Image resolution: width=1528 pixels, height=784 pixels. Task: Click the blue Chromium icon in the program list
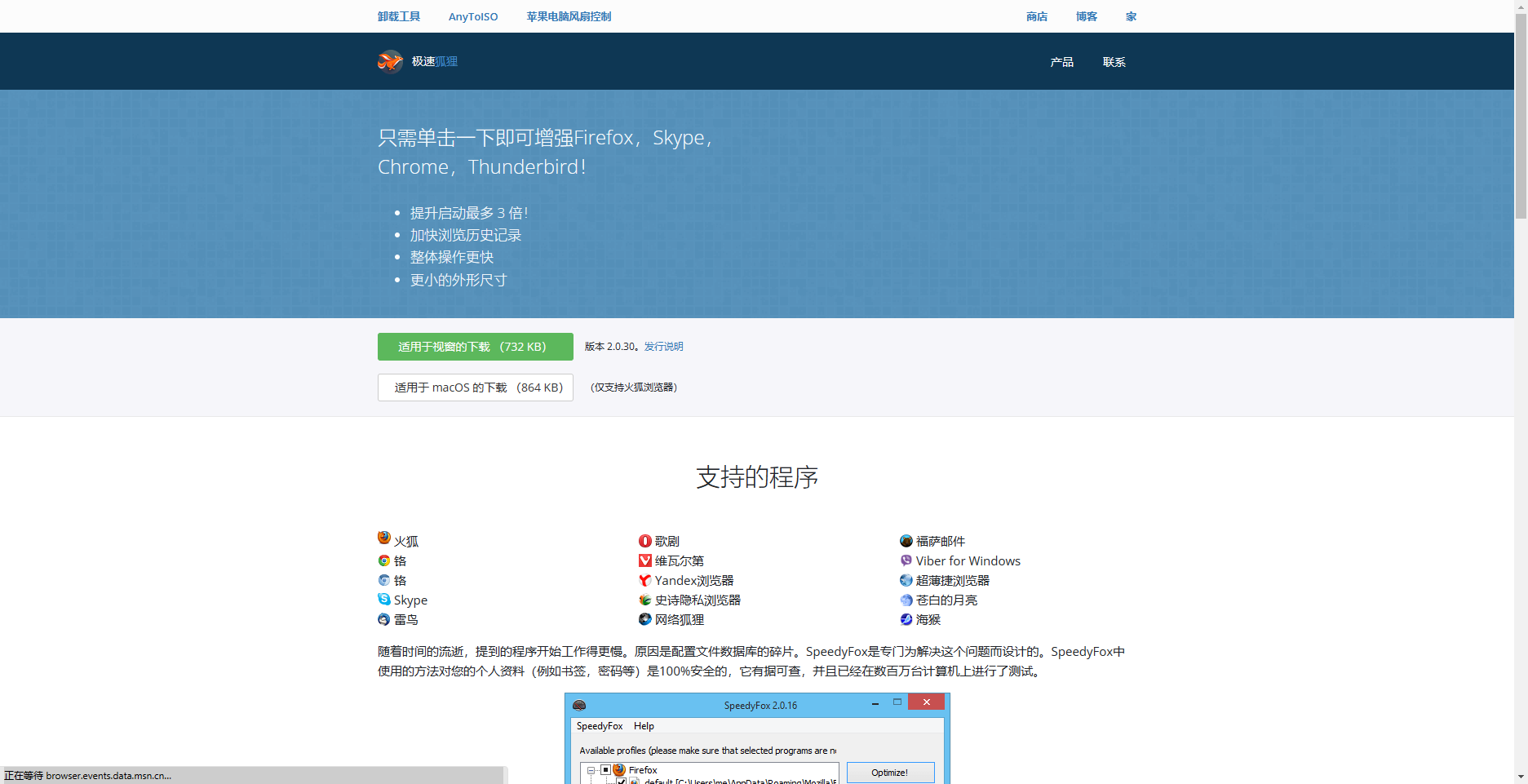384,580
